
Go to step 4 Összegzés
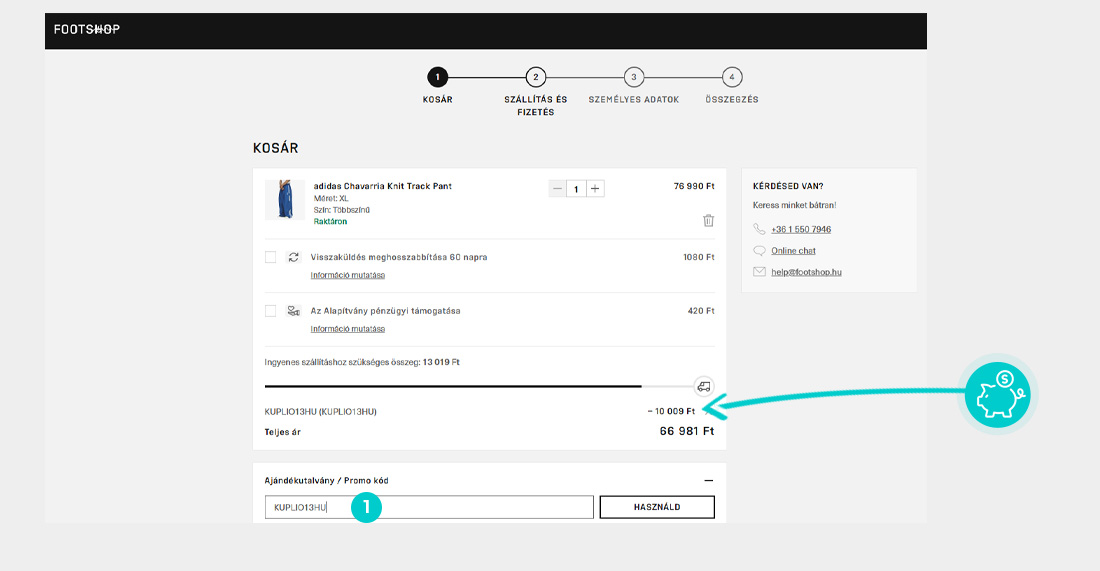pyautogui.click(x=732, y=78)
